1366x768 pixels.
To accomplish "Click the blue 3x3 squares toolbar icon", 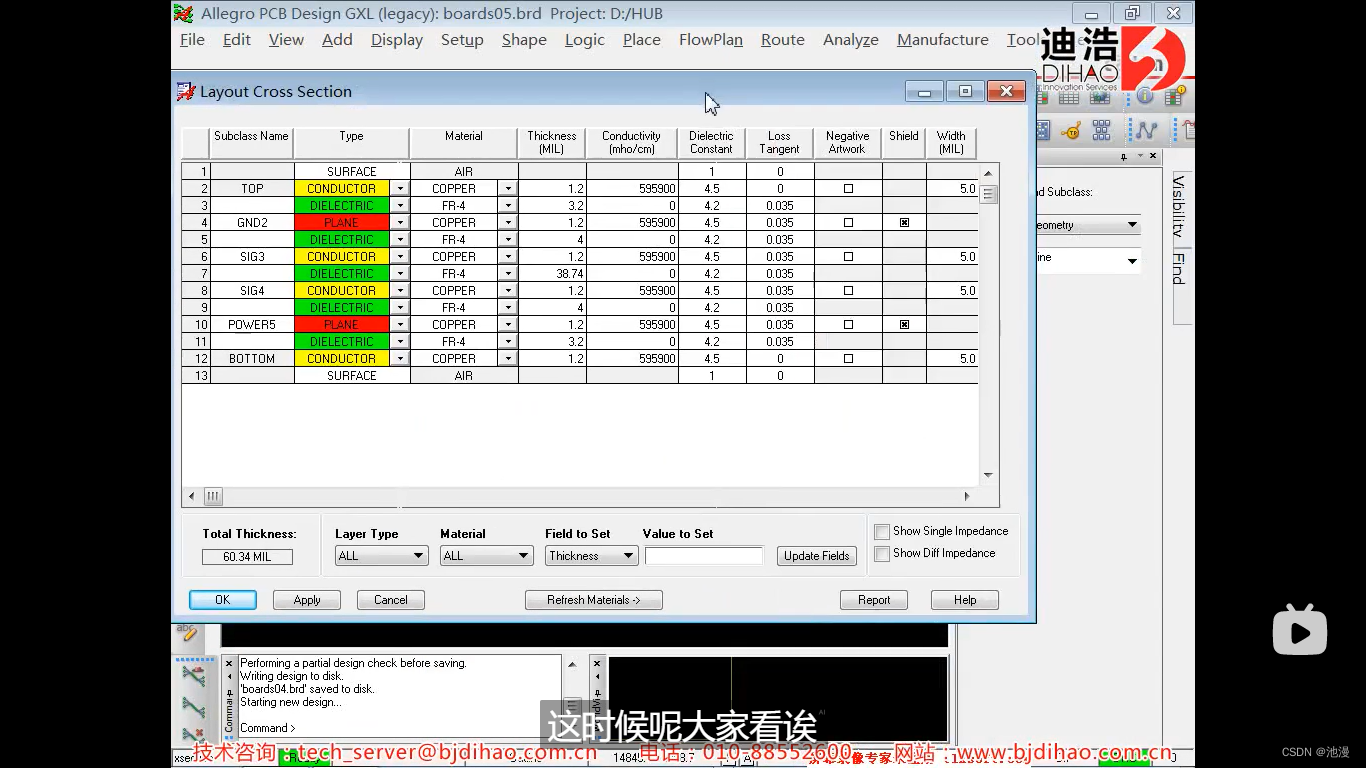I will 1102,131.
